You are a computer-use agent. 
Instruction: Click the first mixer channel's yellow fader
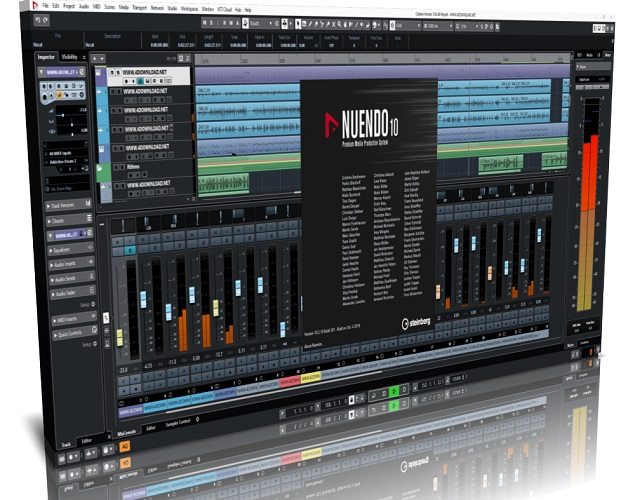click(119, 338)
